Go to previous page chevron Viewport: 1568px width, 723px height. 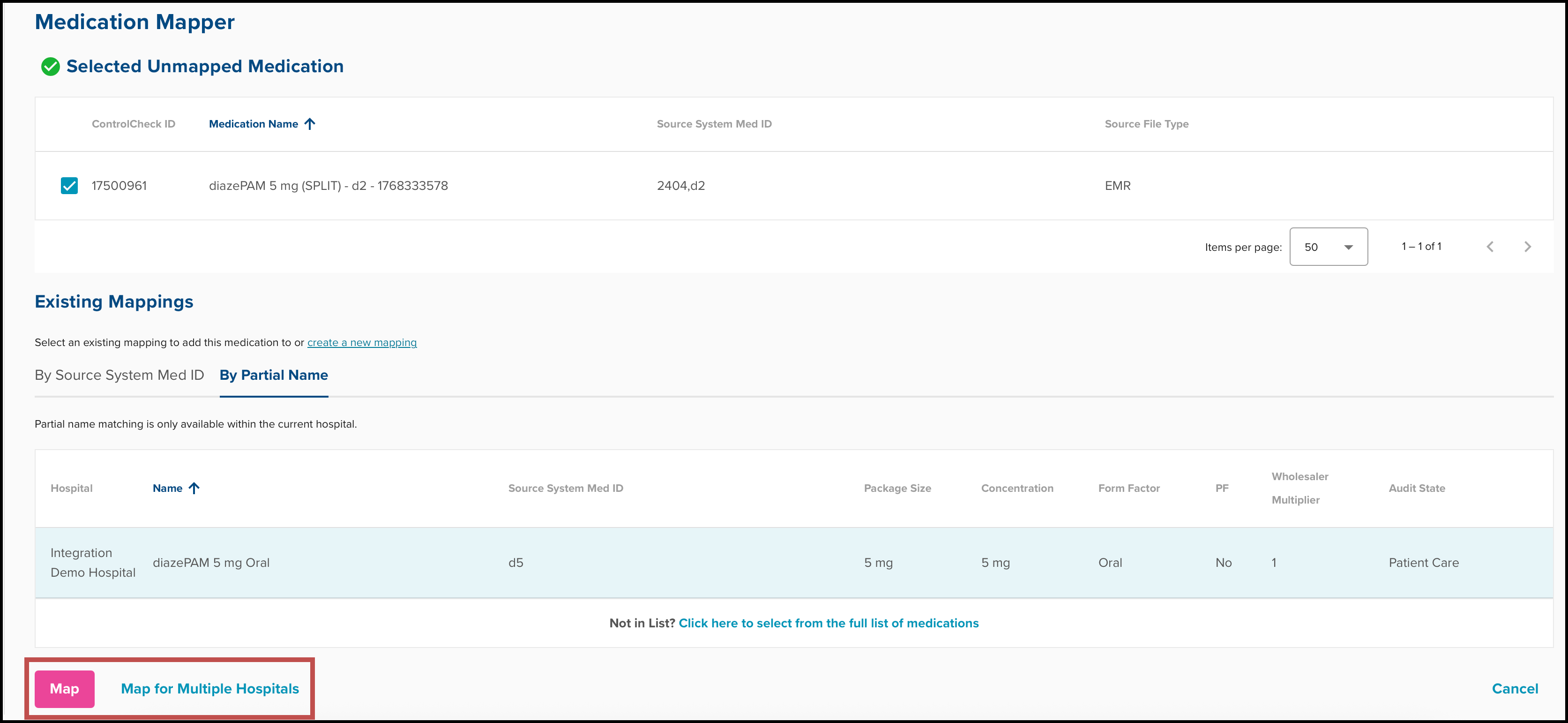(1489, 247)
